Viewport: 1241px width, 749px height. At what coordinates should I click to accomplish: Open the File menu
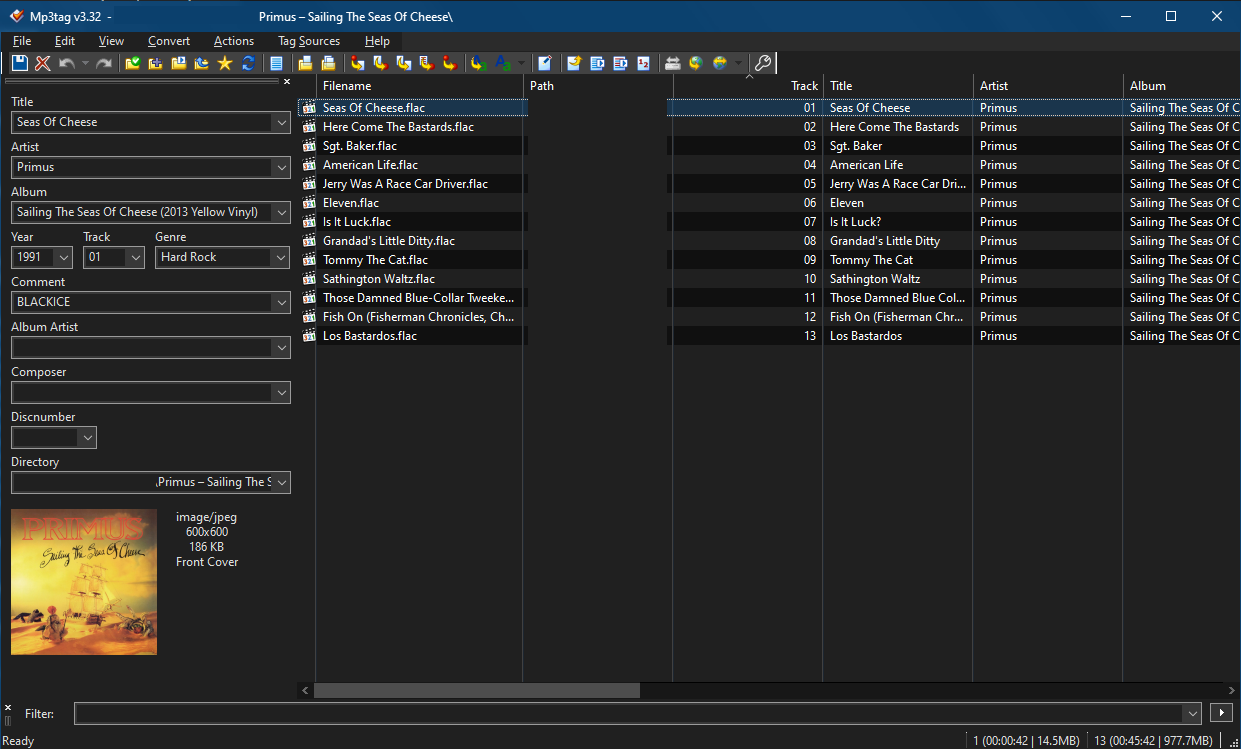pos(22,41)
